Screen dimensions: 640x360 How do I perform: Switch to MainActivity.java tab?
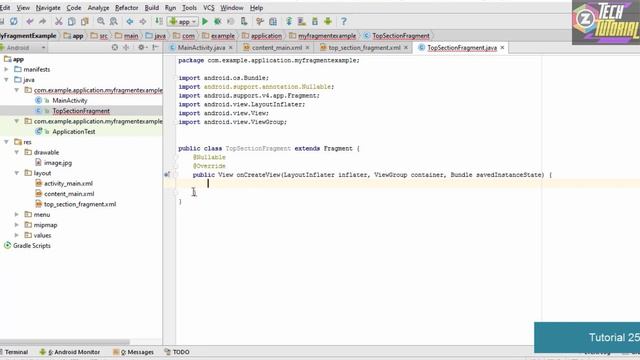[x=201, y=48]
